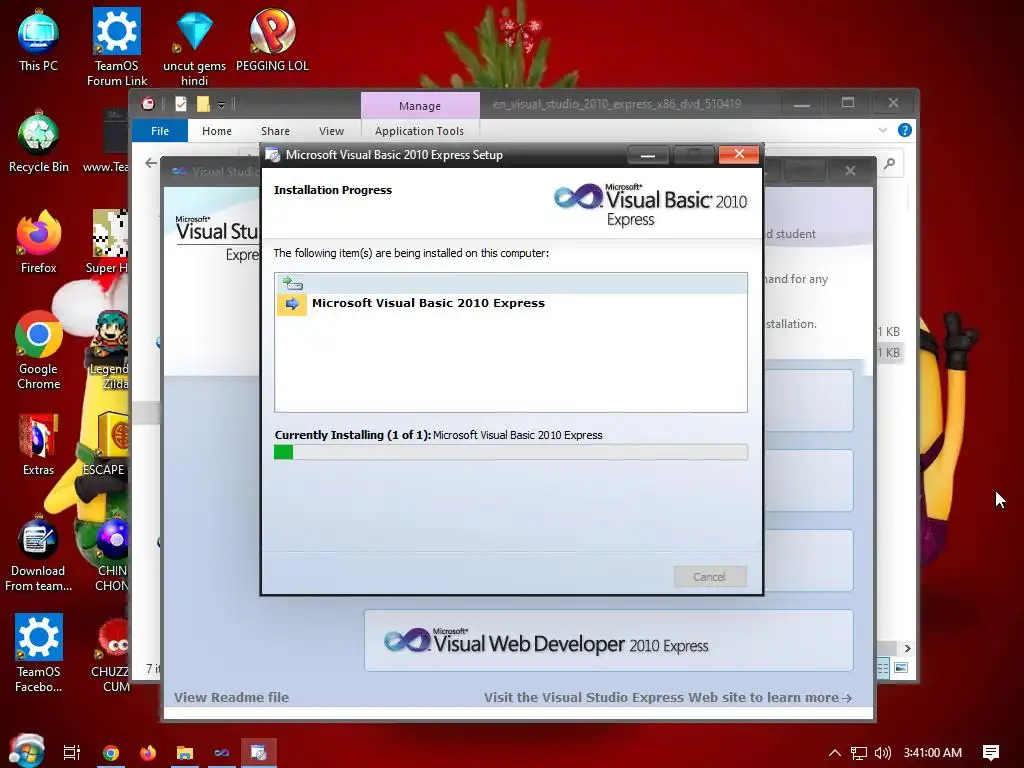Open the Recycle Bin

pos(39,142)
